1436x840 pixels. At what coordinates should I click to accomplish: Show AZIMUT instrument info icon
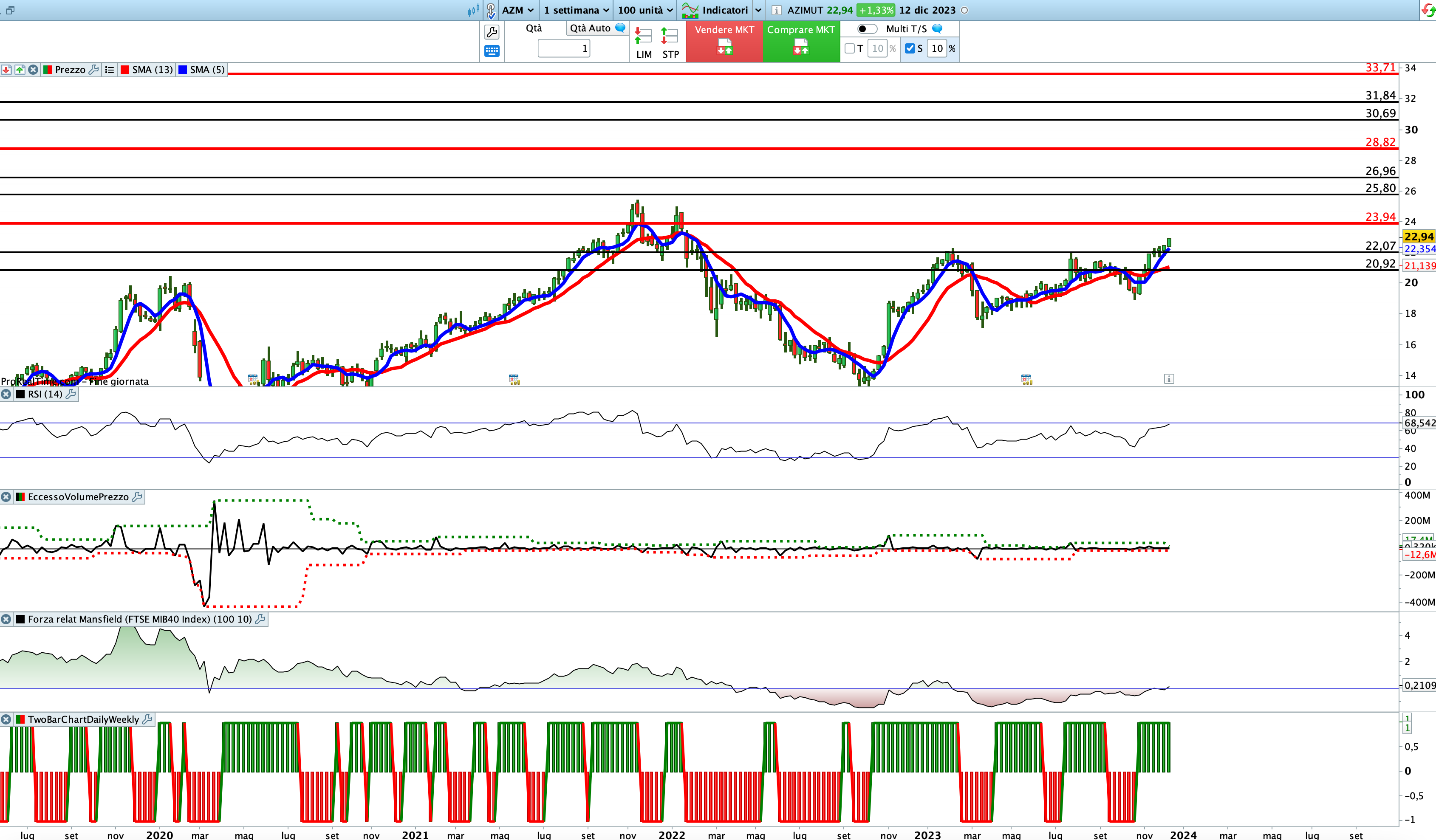[x=776, y=10]
